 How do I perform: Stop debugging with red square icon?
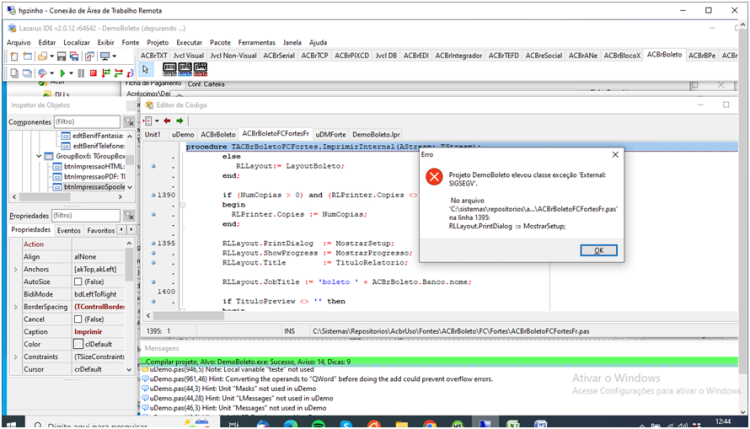point(93,73)
